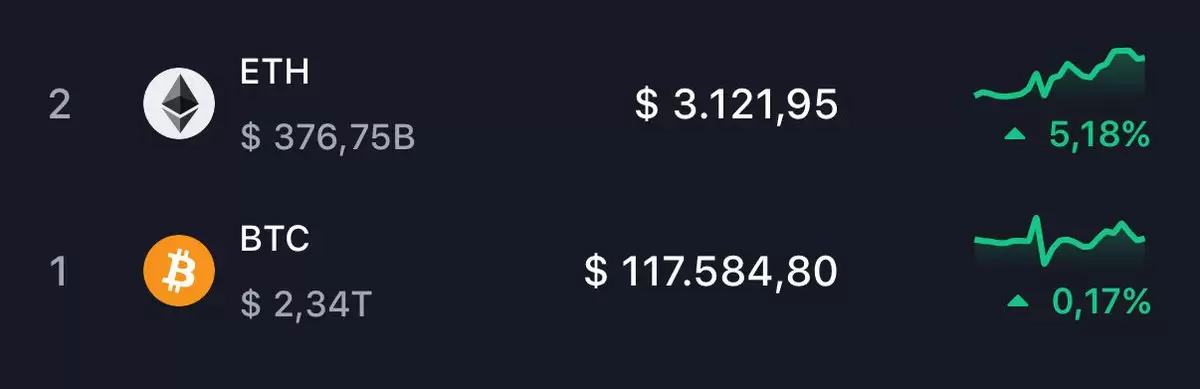This screenshot has width=1200, height=389.
Task: Click the dollar sign before 3.121,95
Action: coord(646,104)
